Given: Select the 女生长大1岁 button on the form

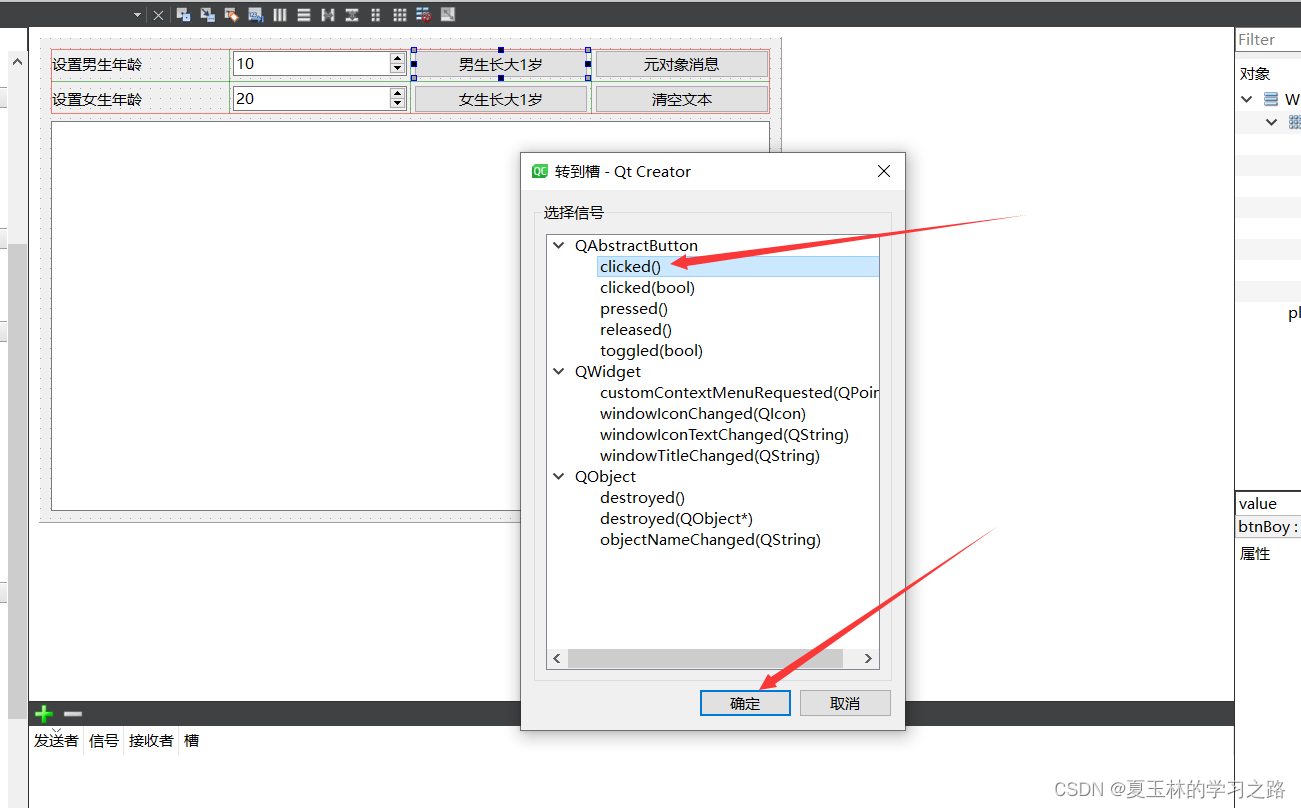Looking at the screenshot, I should 500,99.
